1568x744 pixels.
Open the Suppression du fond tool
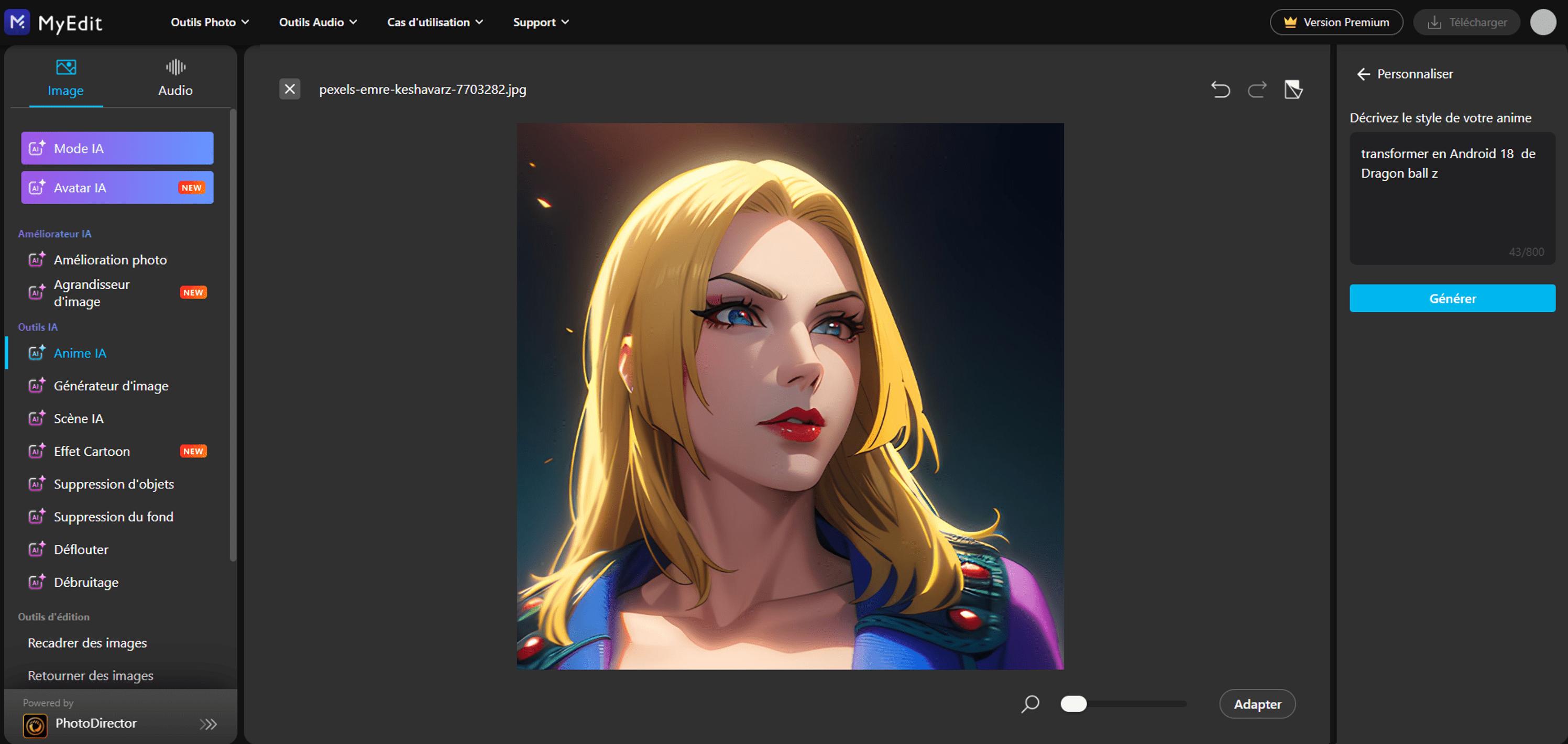click(113, 517)
